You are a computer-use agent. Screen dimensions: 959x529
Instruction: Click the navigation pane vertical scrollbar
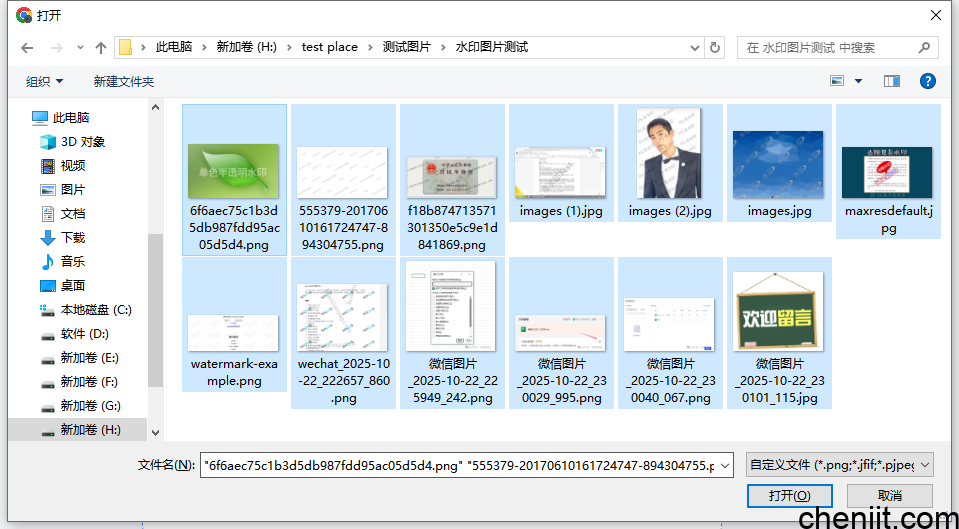tap(155, 300)
